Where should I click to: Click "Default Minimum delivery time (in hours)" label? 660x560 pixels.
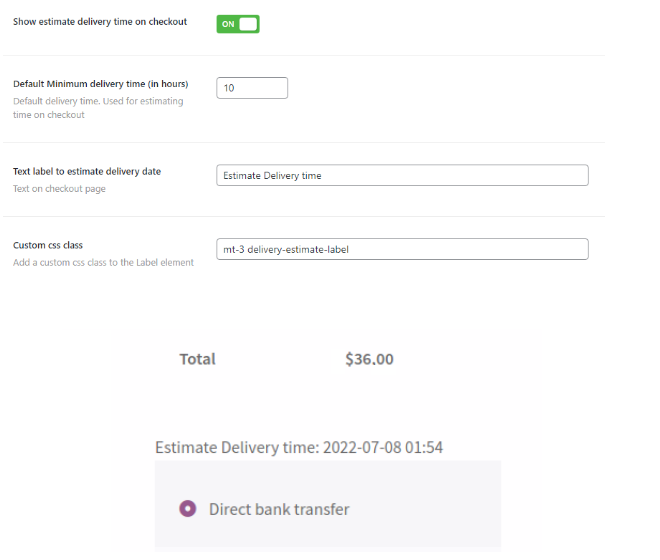[101, 84]
